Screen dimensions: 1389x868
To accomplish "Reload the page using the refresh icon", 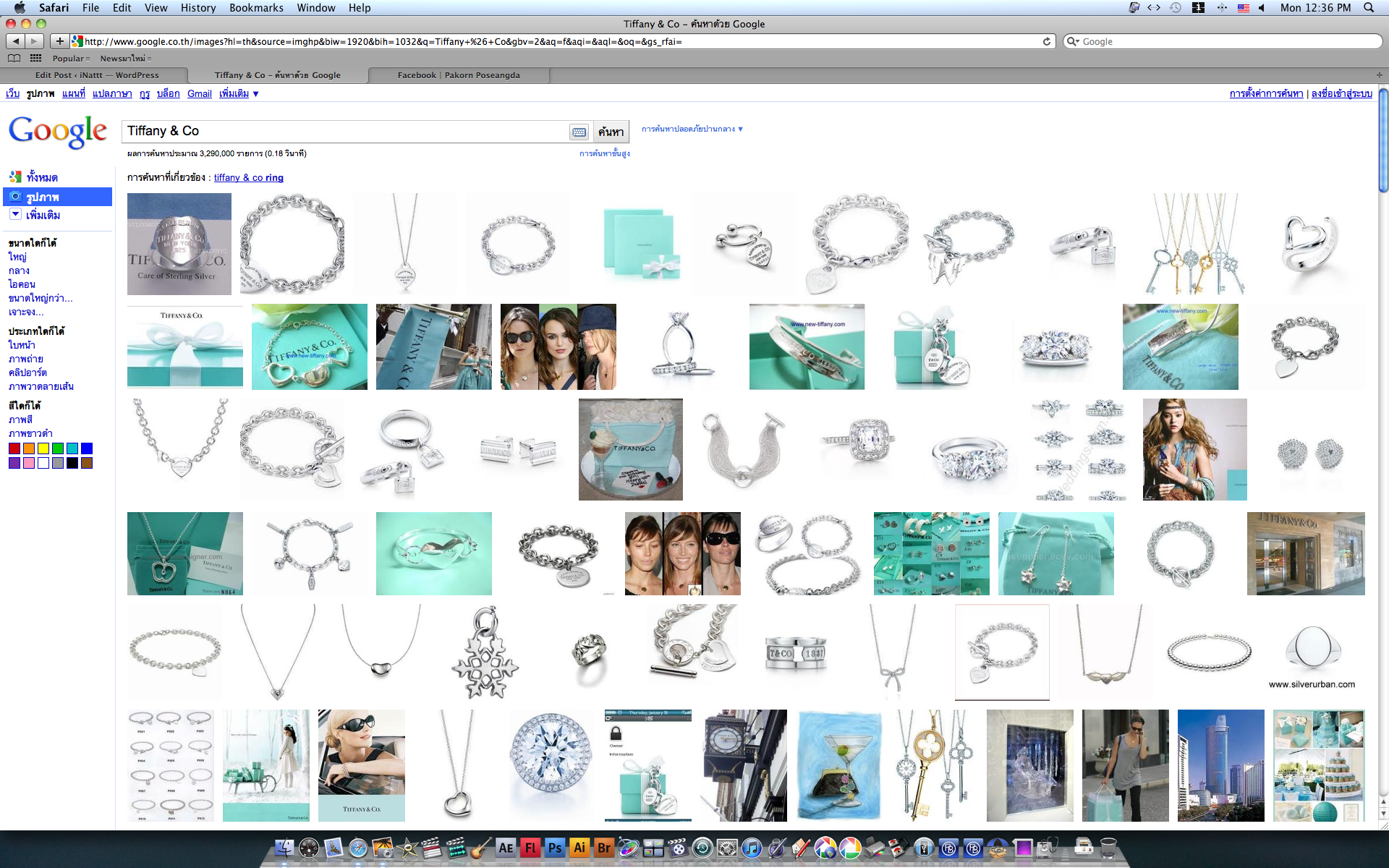I will (x=1046, y=41).
